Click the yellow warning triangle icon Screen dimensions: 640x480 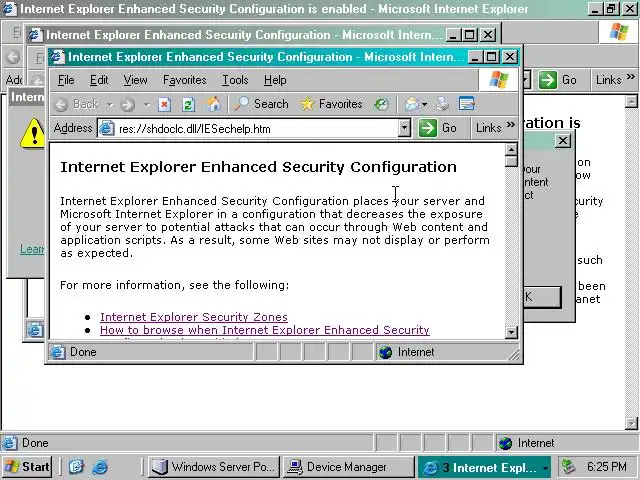point(33,133)
